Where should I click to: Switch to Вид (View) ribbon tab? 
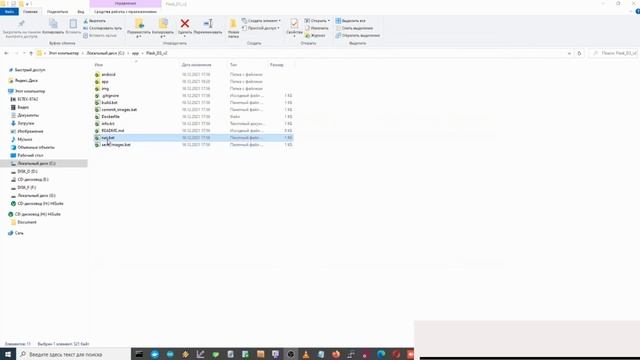click(x=81, y=12)
